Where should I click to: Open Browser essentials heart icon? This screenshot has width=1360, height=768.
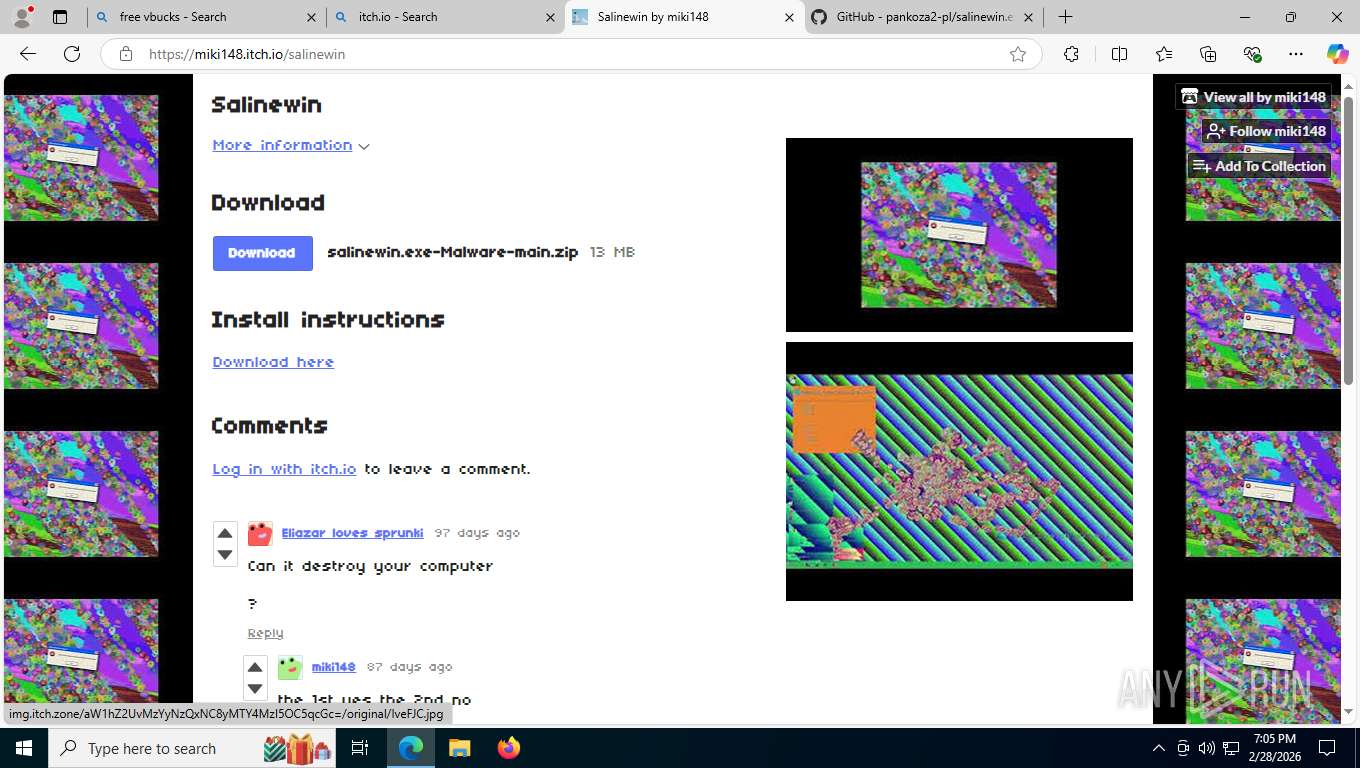coord(1252,54)
